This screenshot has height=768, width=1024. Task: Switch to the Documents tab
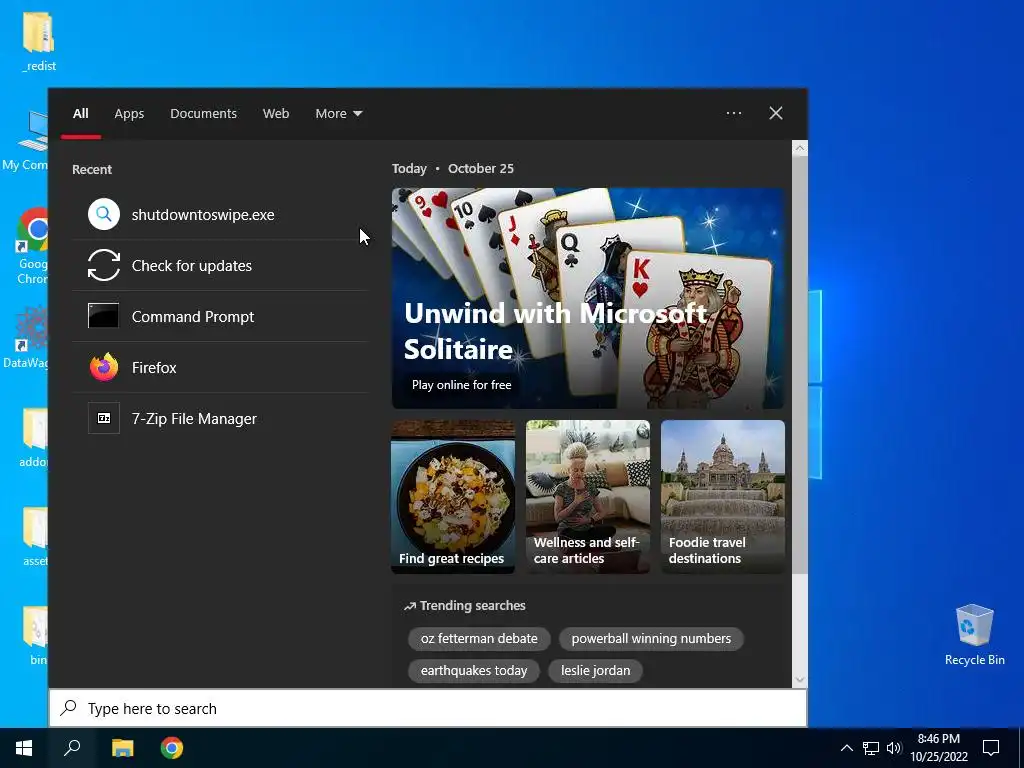tap(203, 113)
